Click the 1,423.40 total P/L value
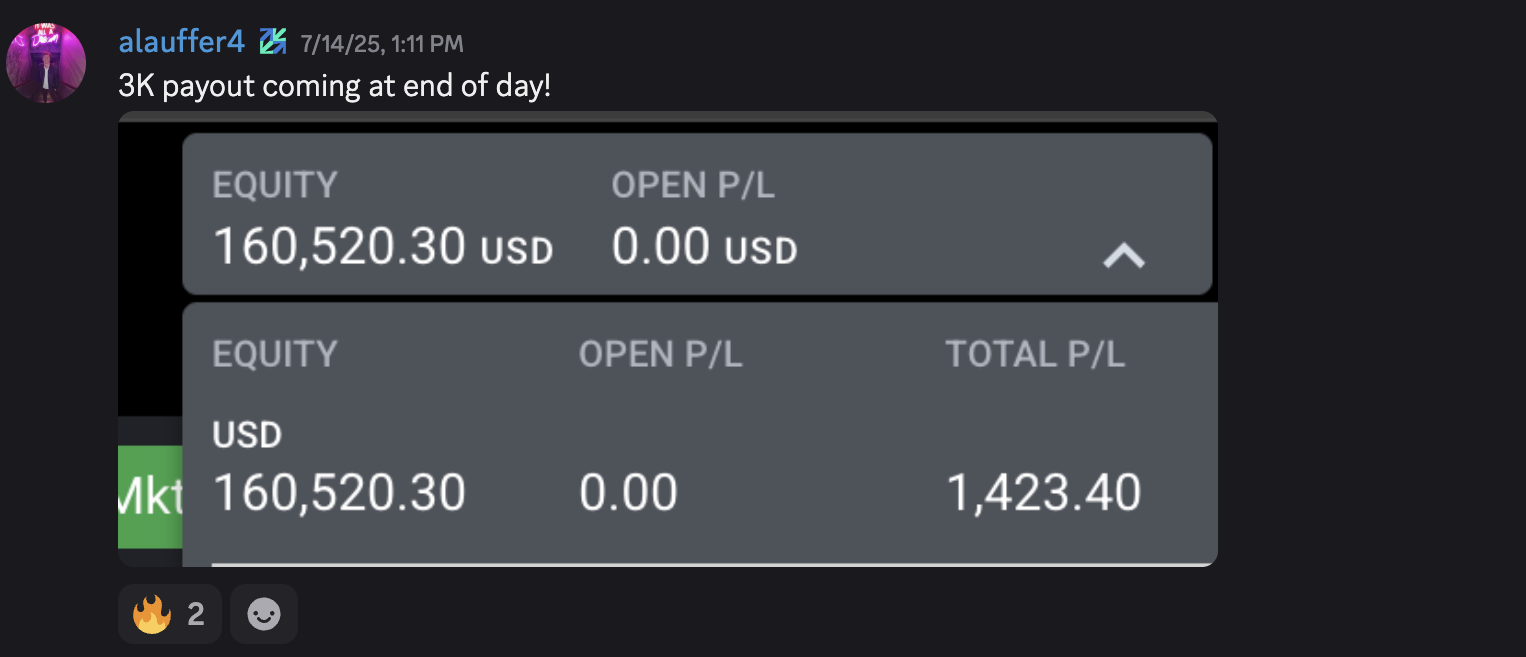Screen dimensions: 1526x657 (1043, 493)
